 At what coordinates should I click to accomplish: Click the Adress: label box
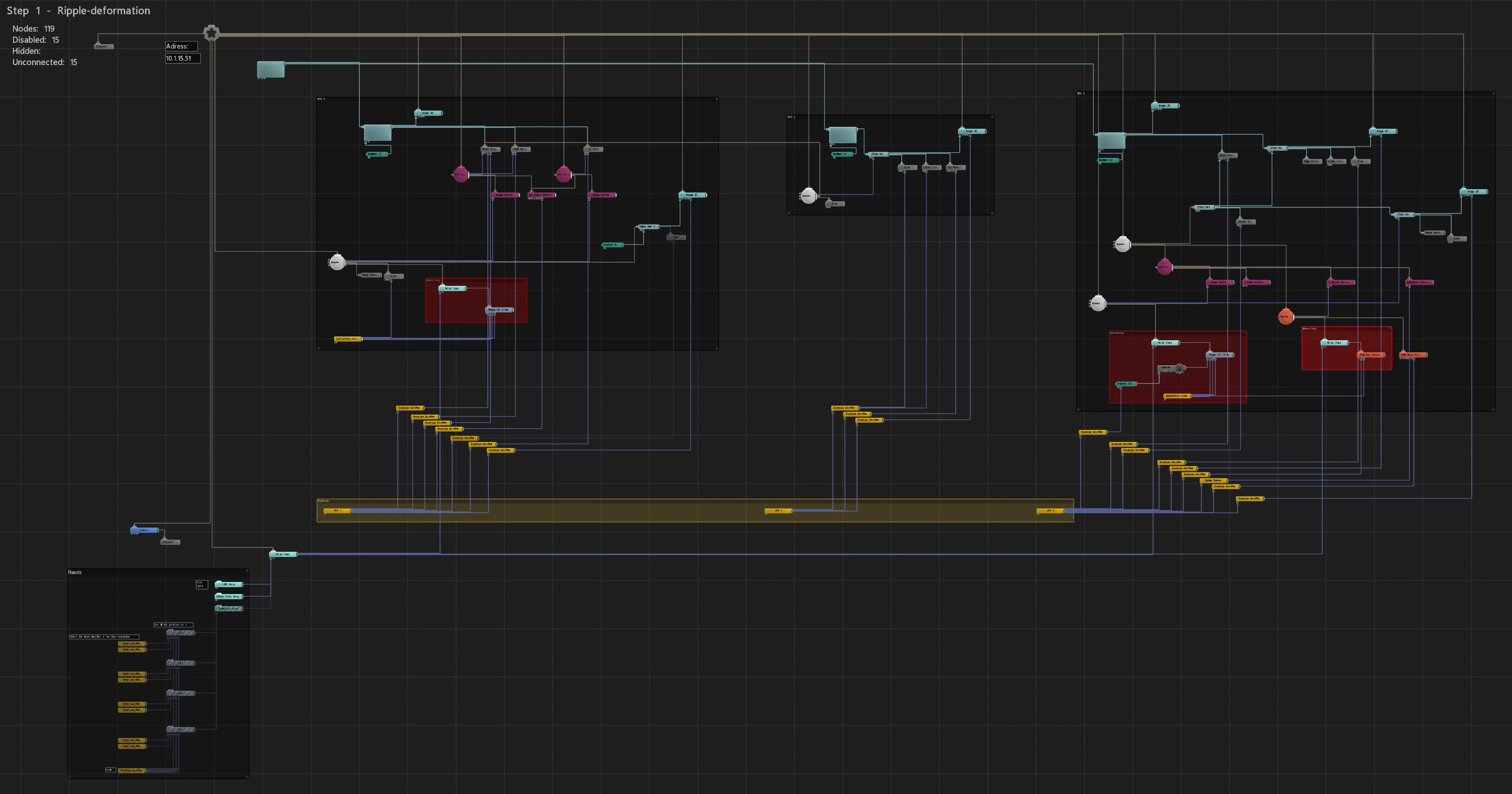click(181, 46)
